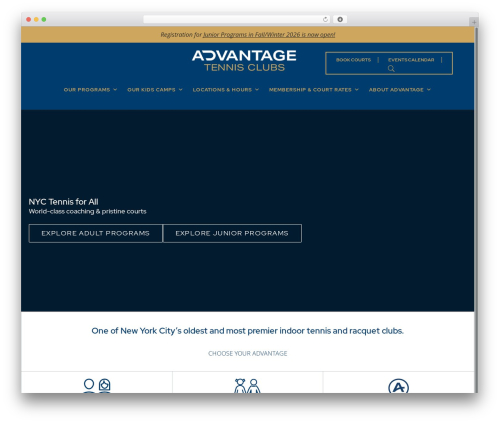500x423 pixels.
Task: Click the browser extension icon next to address bar
Action: tap(340, 20)
